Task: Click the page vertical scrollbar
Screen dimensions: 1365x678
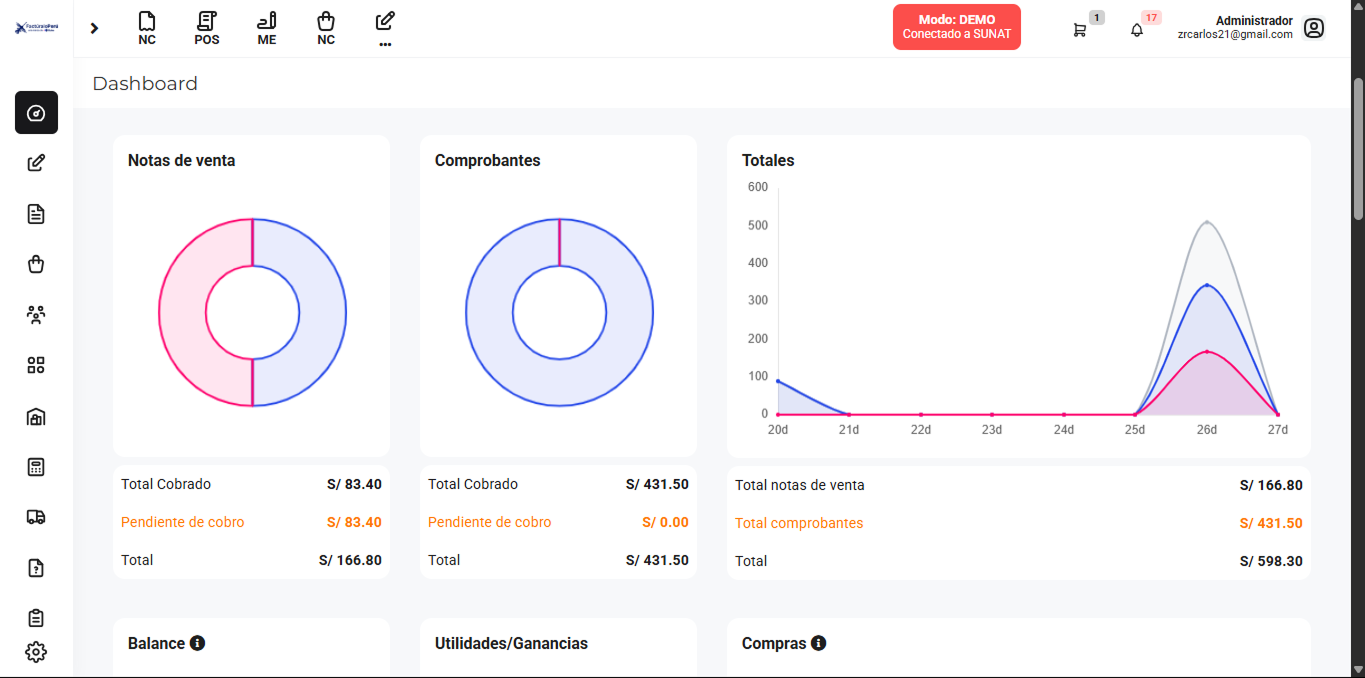Action: [1357, 150]
